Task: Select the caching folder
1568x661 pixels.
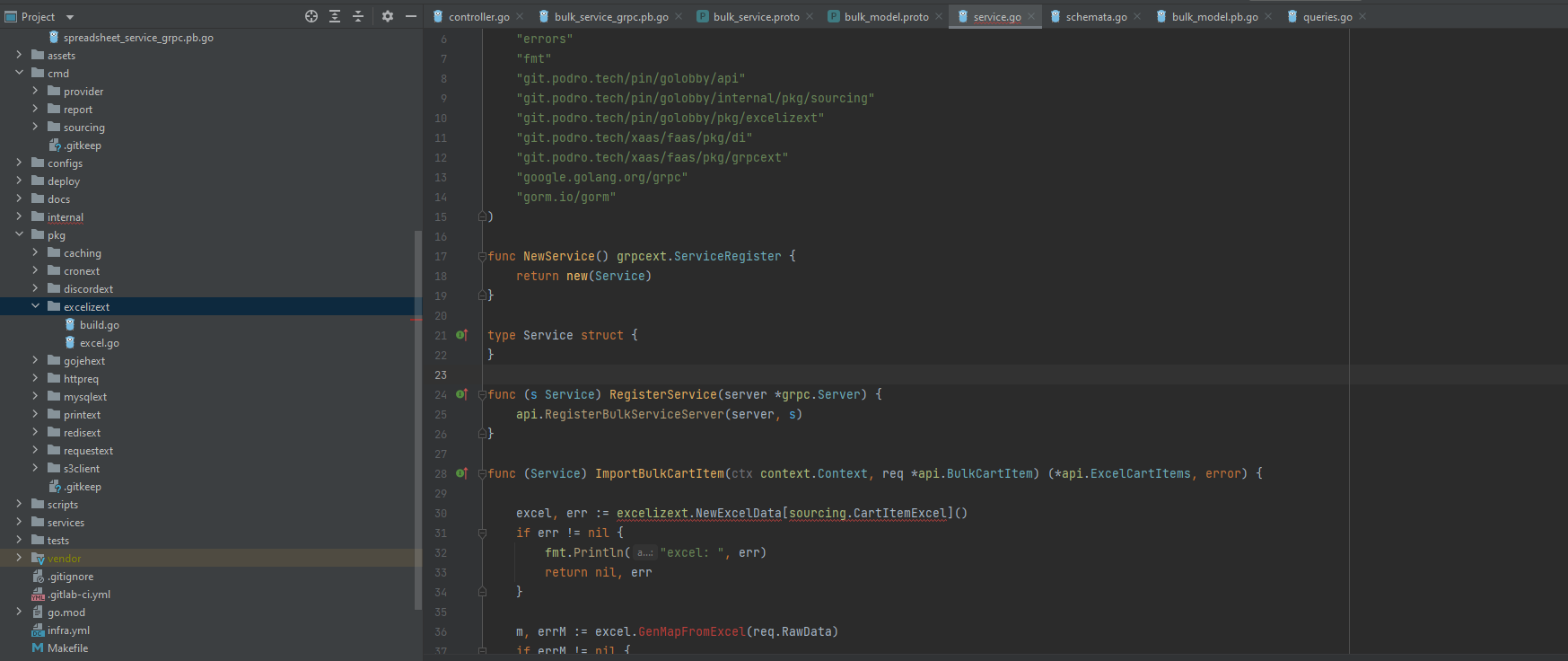Action: [82, 253]
